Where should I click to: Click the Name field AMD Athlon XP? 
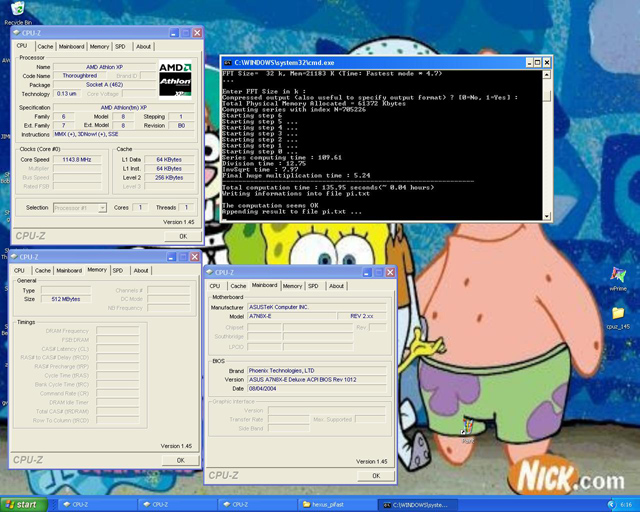[x=104, y=67]
